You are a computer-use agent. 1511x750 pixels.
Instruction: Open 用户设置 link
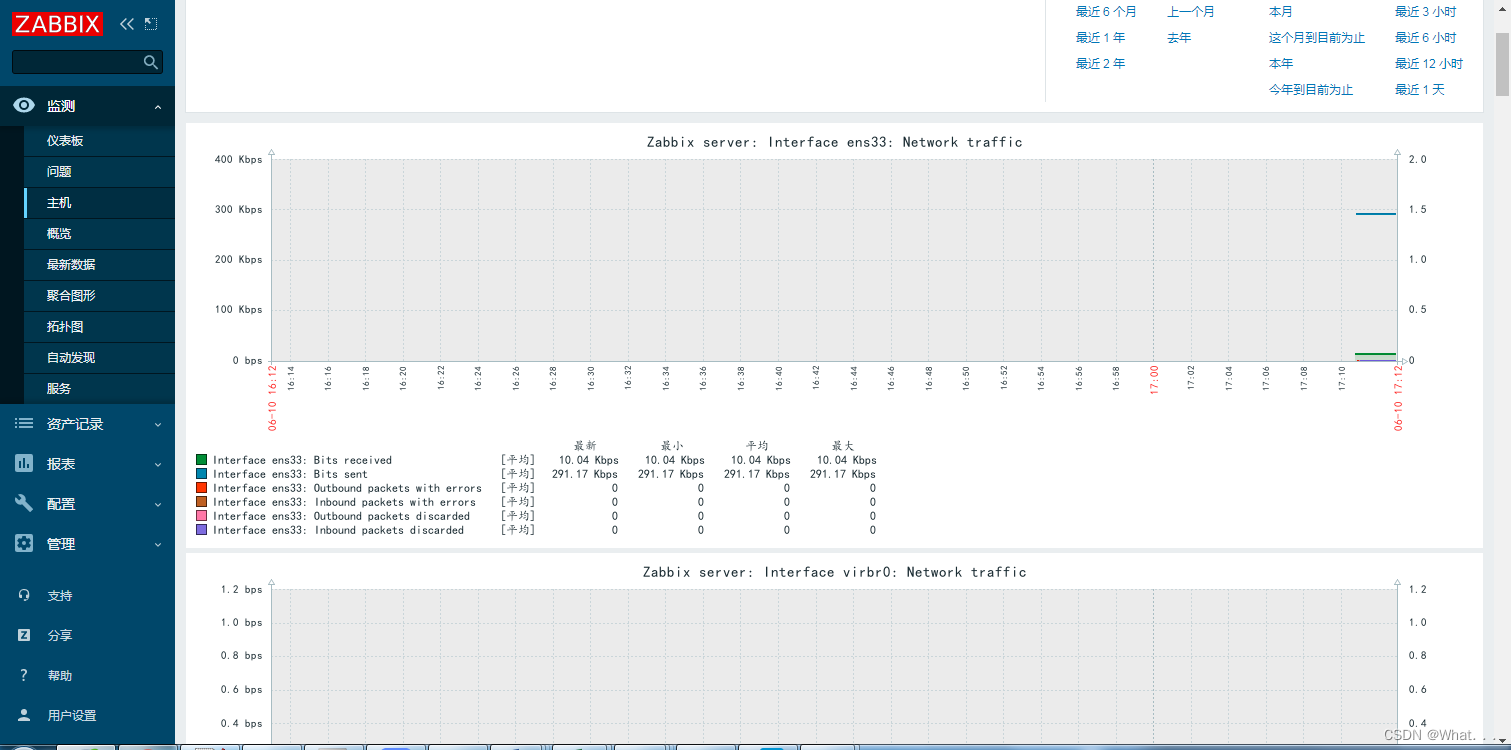pos(72,716)
